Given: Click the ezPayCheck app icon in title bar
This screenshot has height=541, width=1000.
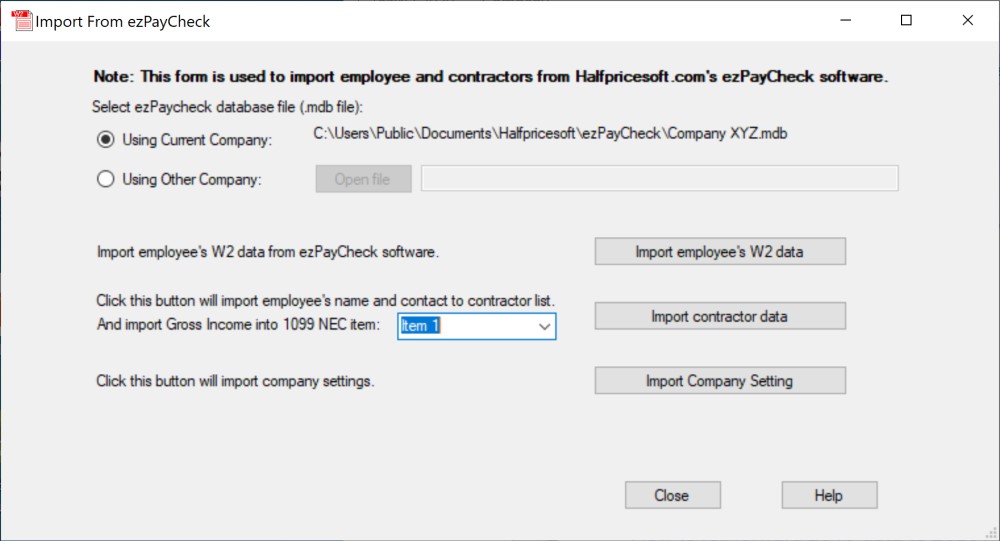Looking at the screenshot, I should tap(20, 20).
